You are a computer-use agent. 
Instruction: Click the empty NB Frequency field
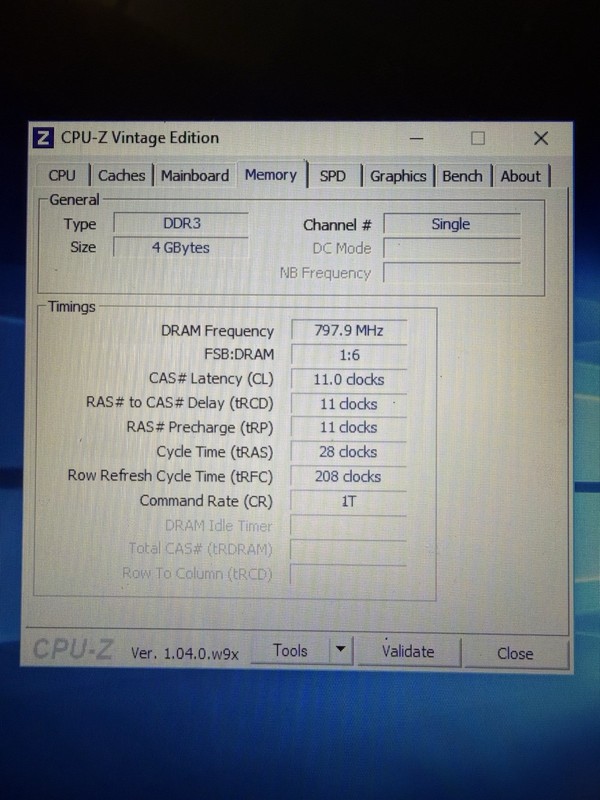pyautogui.click(x=452, y=273)
